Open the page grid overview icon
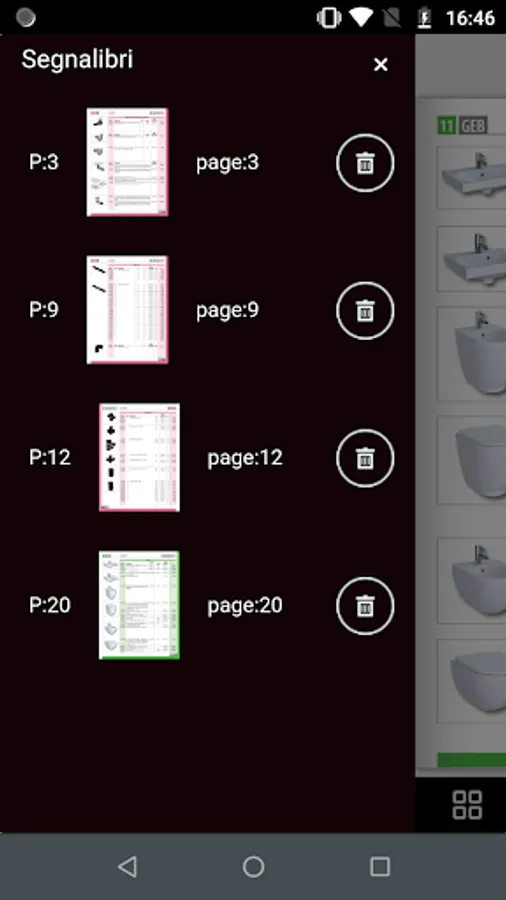The image size is (506, 900). (467, 804)
